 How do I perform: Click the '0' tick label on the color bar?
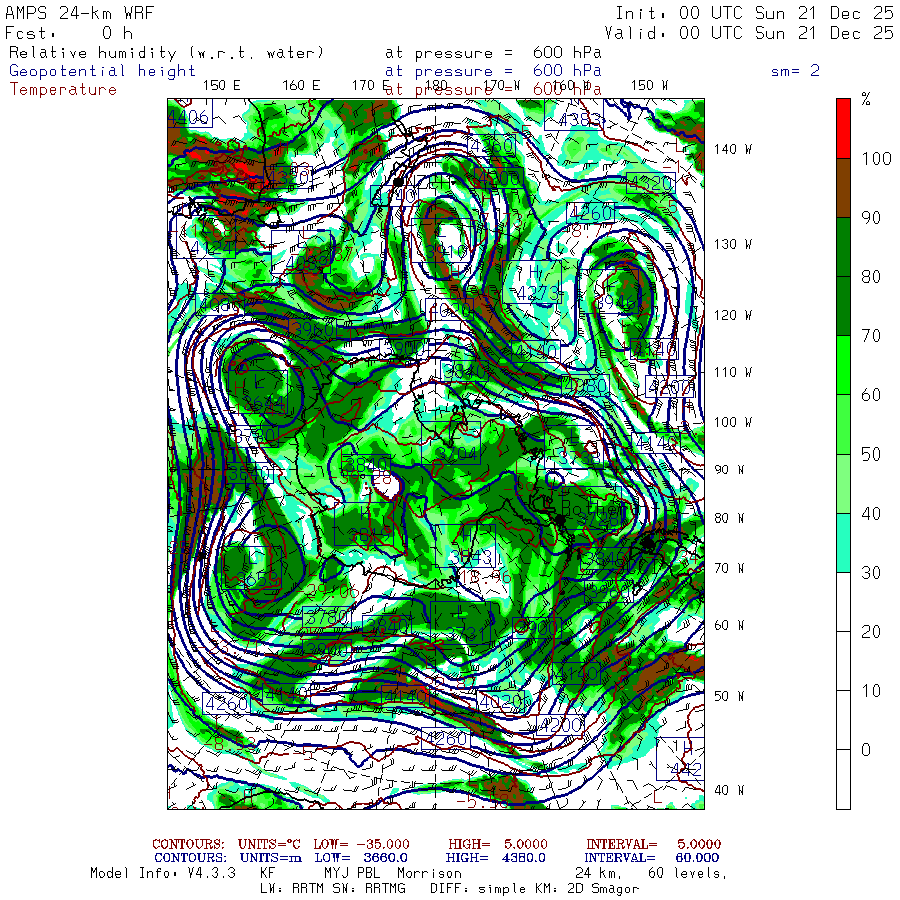click(866, 750)
